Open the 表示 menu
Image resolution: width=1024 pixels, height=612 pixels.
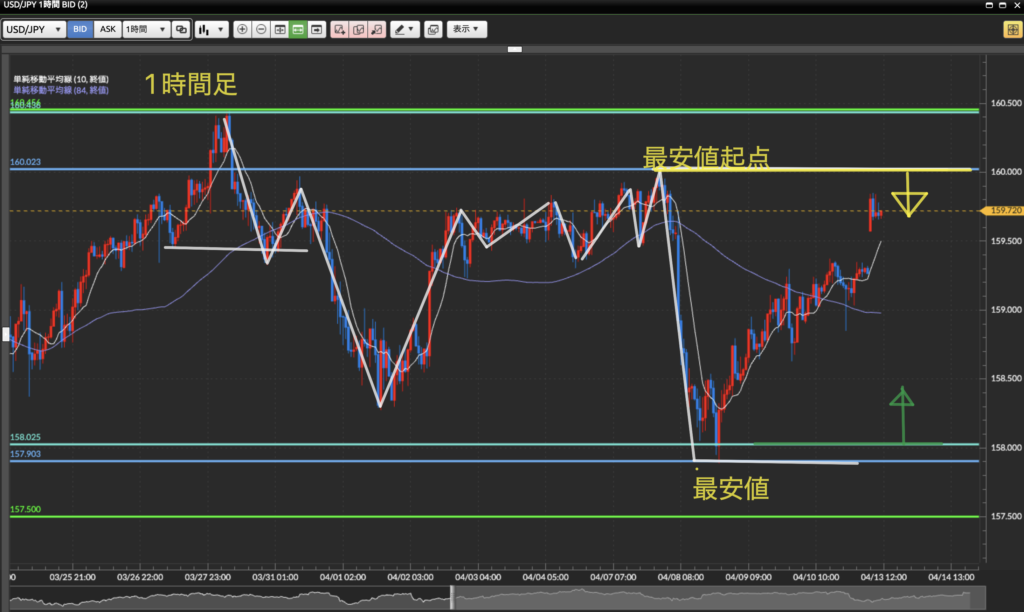(x=466, y=30)
